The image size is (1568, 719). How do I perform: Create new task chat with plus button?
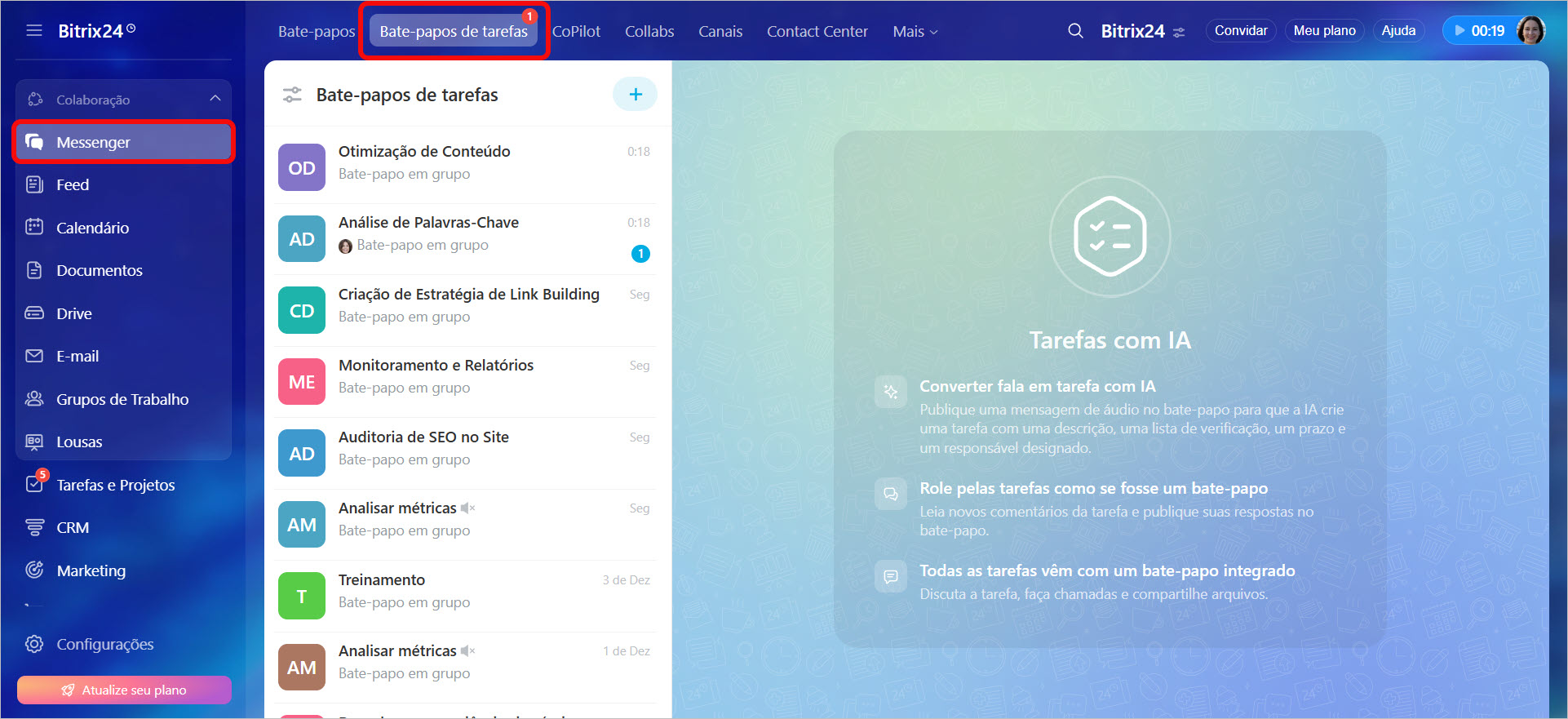[x=635, y=95]
